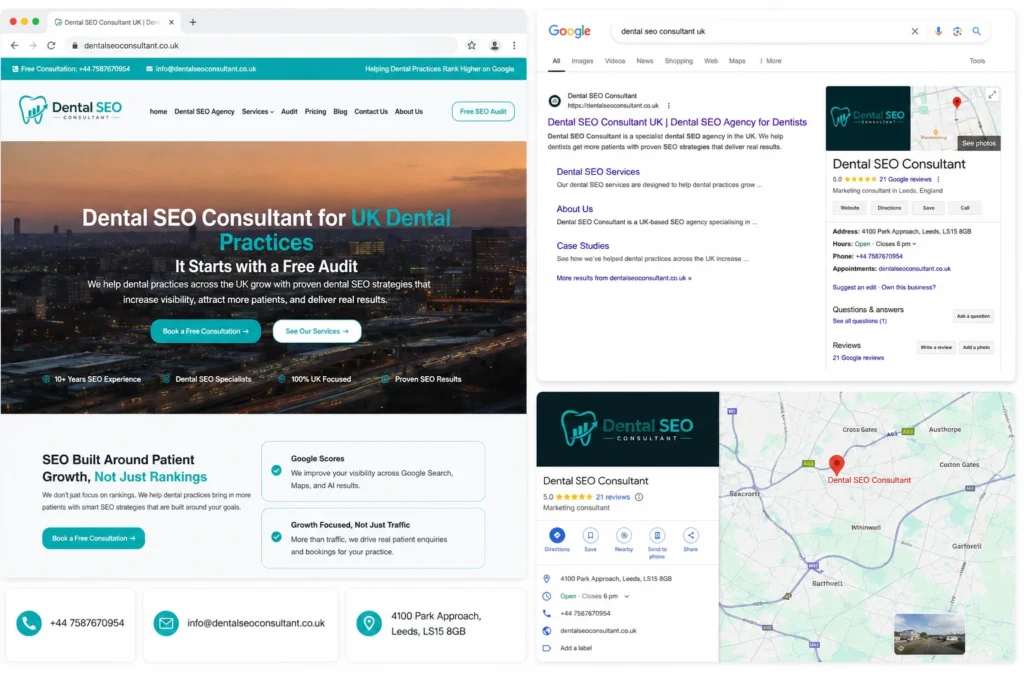Click the Google search input field
The height and width of the screenshot is (683, 1024).
click(x=761, y=31)
